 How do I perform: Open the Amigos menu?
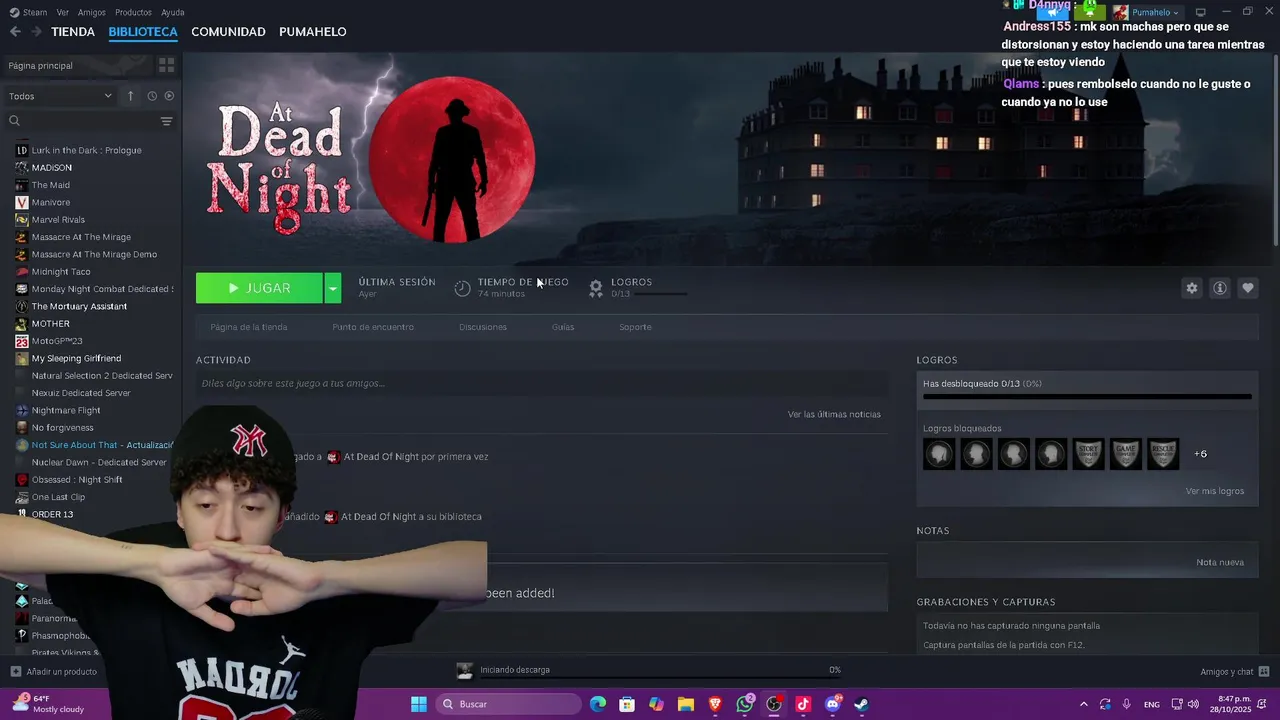pos(92,12)
